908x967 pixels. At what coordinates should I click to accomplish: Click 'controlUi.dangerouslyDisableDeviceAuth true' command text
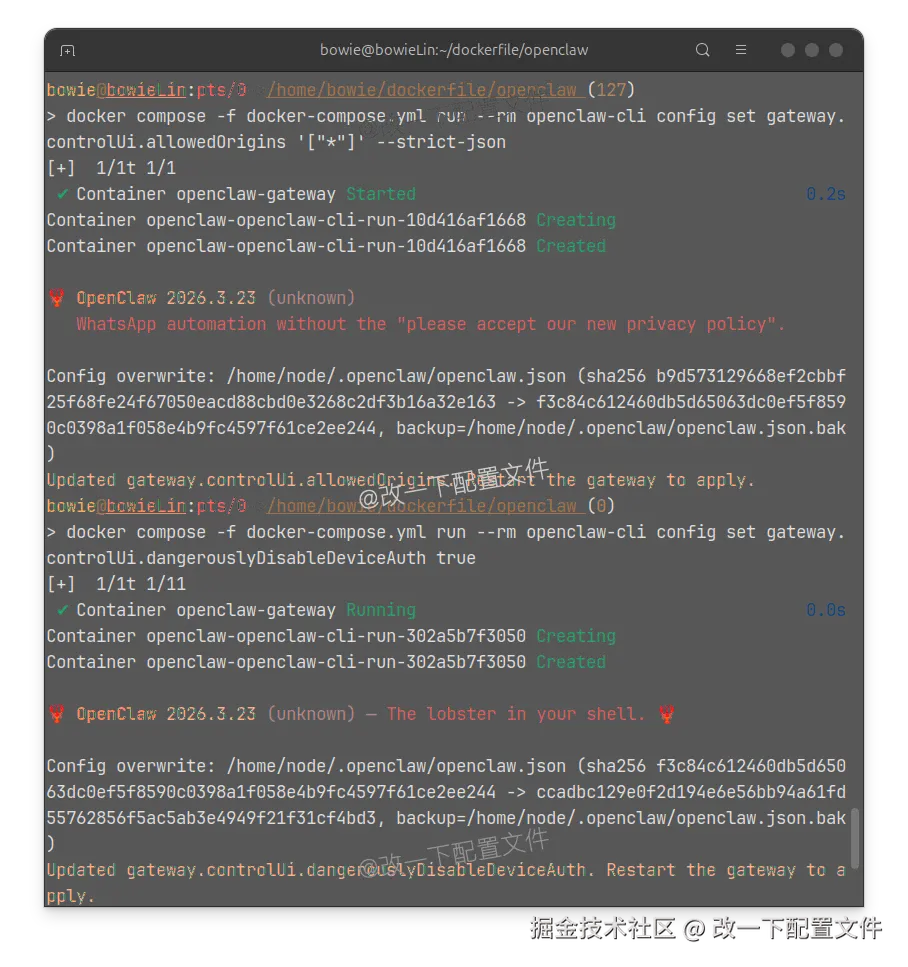[261, 558]
